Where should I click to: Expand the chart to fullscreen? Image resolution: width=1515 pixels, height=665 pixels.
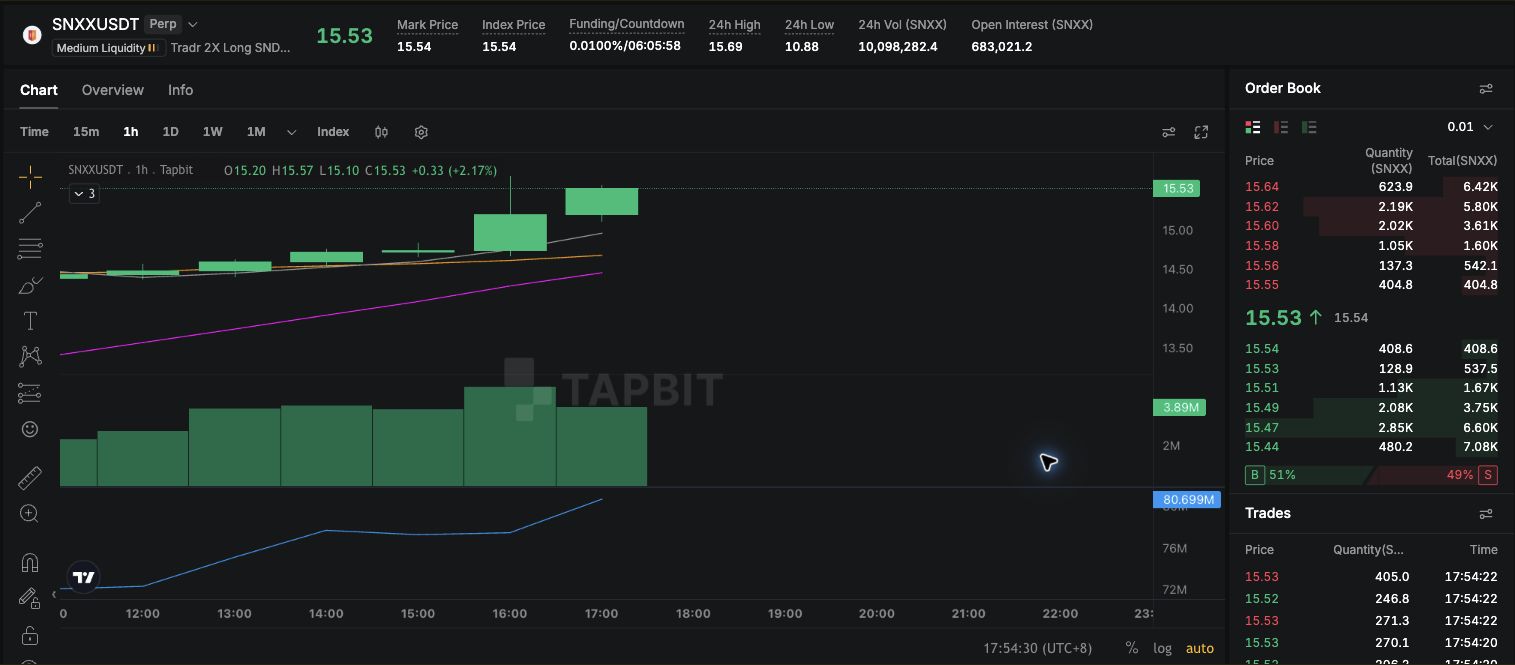[x=1201, y=132]
